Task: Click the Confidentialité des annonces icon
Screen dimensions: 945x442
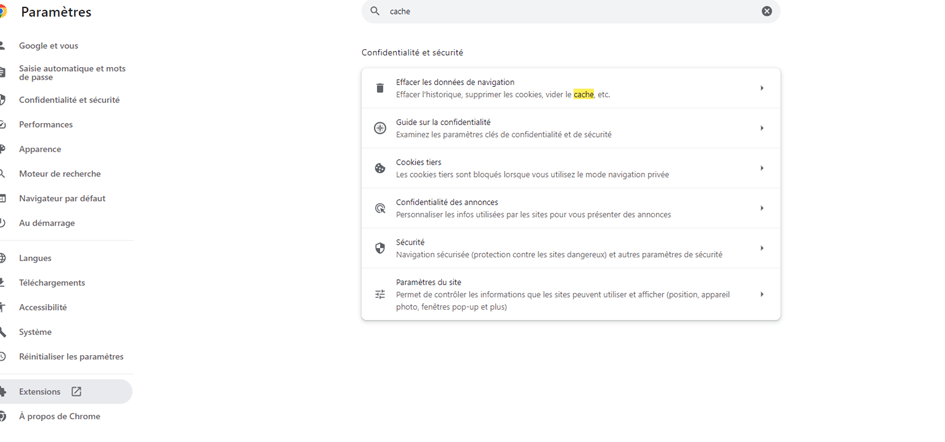Action: pyautogui.click(x=380, y=208)
